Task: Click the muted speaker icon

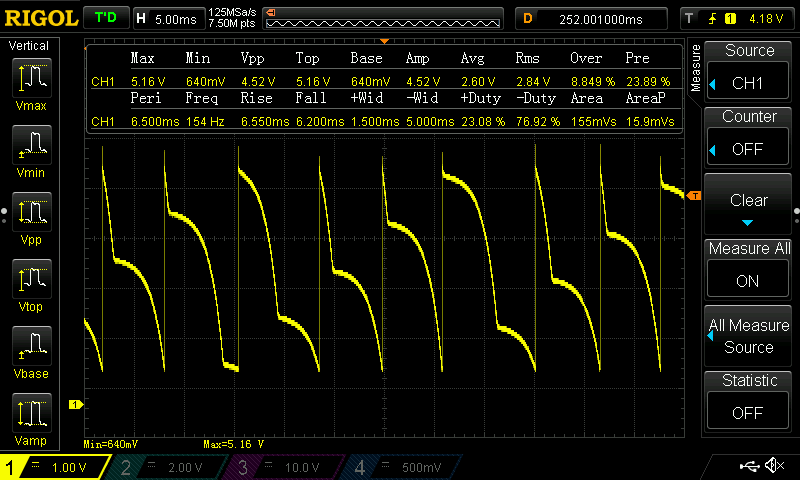Action: [774, 466]
